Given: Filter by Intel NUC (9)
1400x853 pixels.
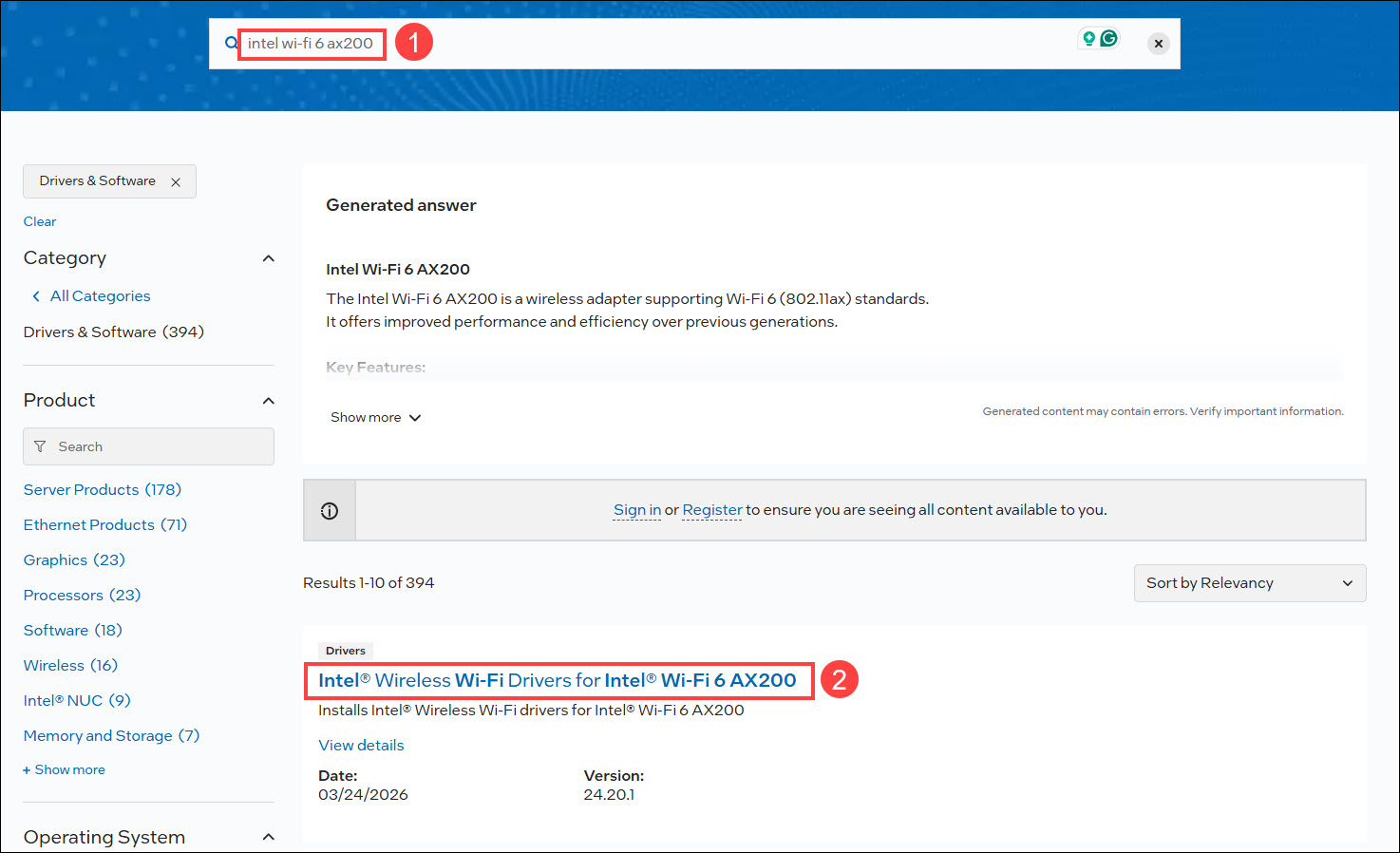Looking at the screenshot, I should click(x=77, y=701).
